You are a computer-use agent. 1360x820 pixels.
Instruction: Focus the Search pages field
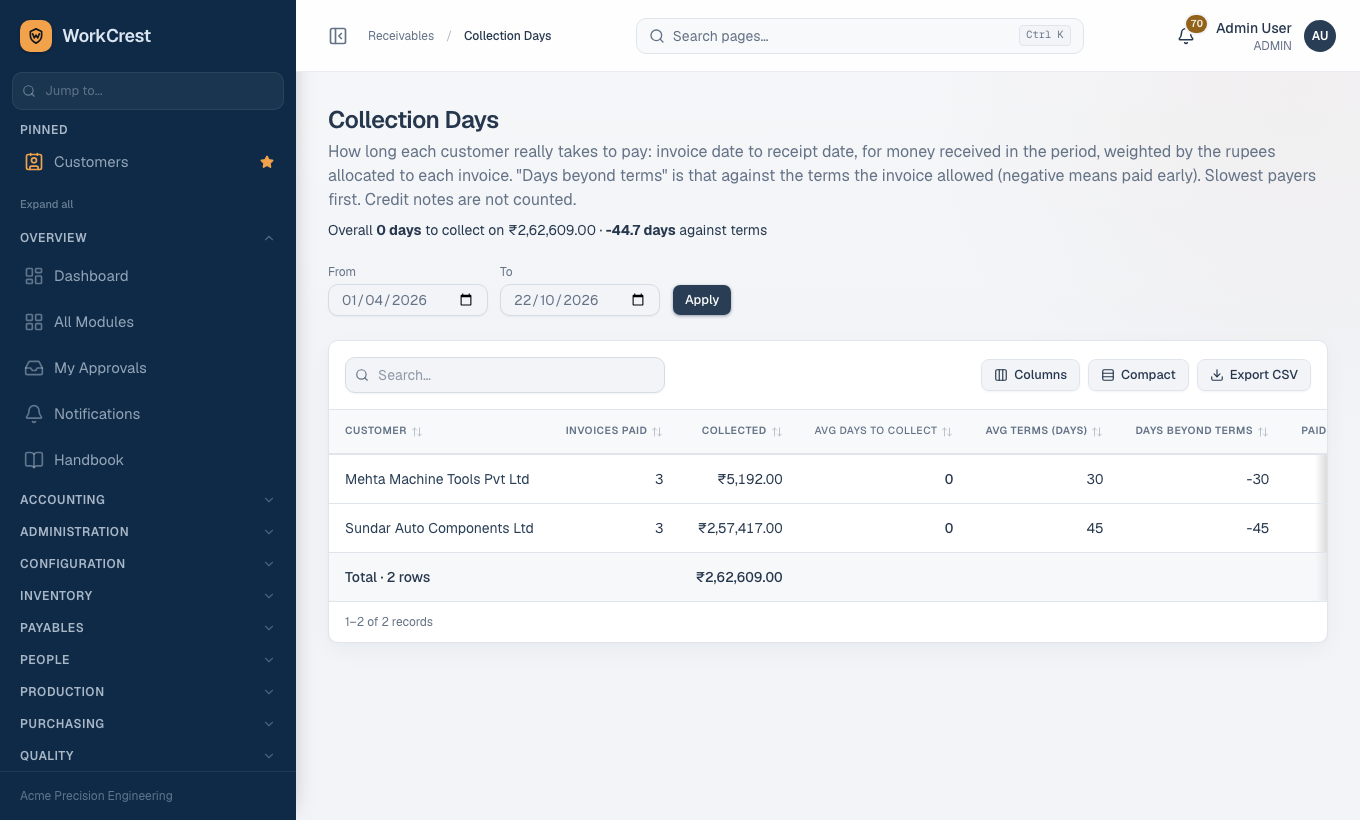[860, 36]
